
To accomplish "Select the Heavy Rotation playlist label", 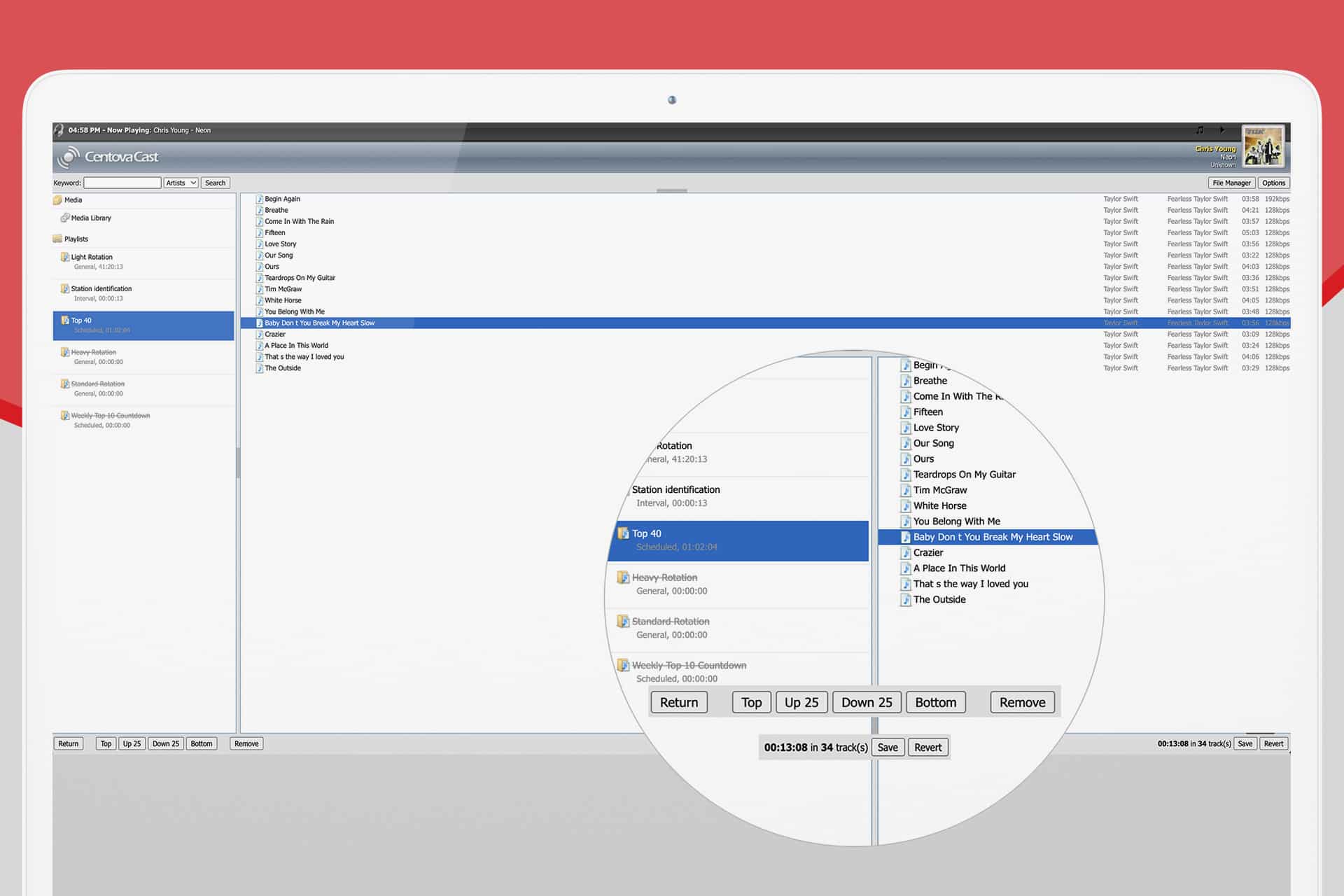I will pyautogui.click(x=94, y=352).
